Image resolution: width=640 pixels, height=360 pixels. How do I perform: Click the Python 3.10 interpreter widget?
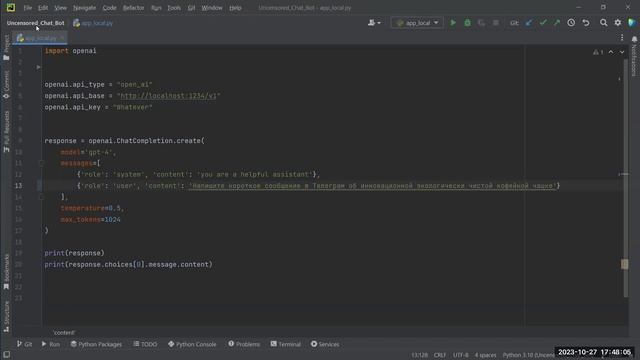coord(528,355)
